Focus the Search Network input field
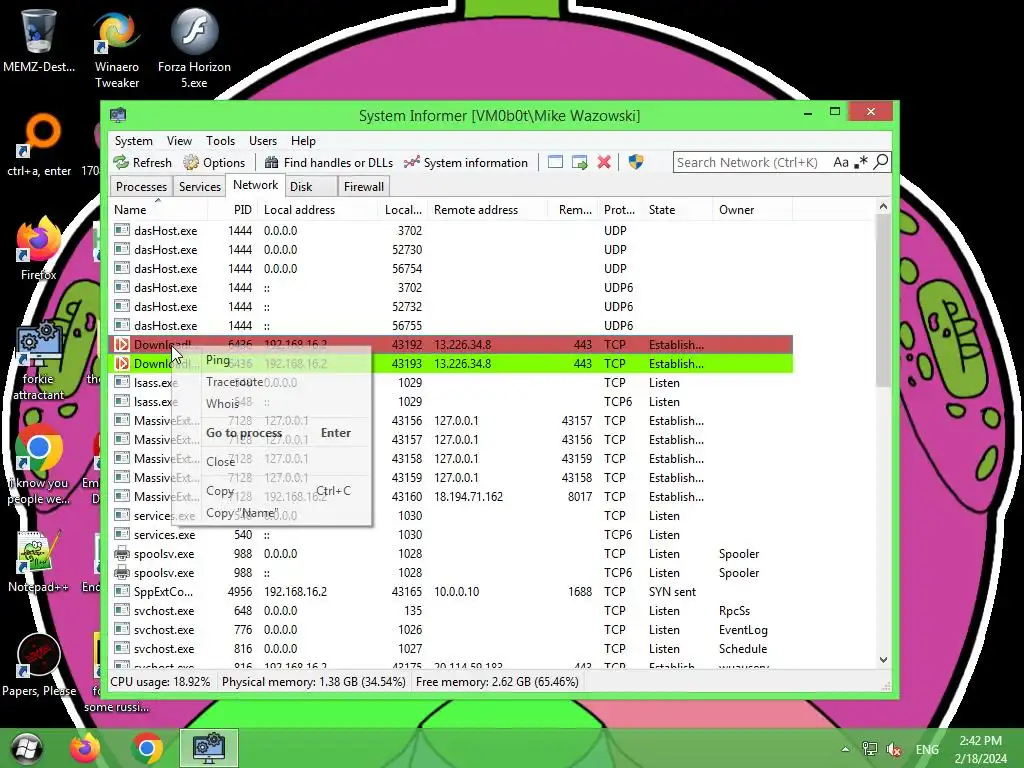 click(x=751, y=162)
